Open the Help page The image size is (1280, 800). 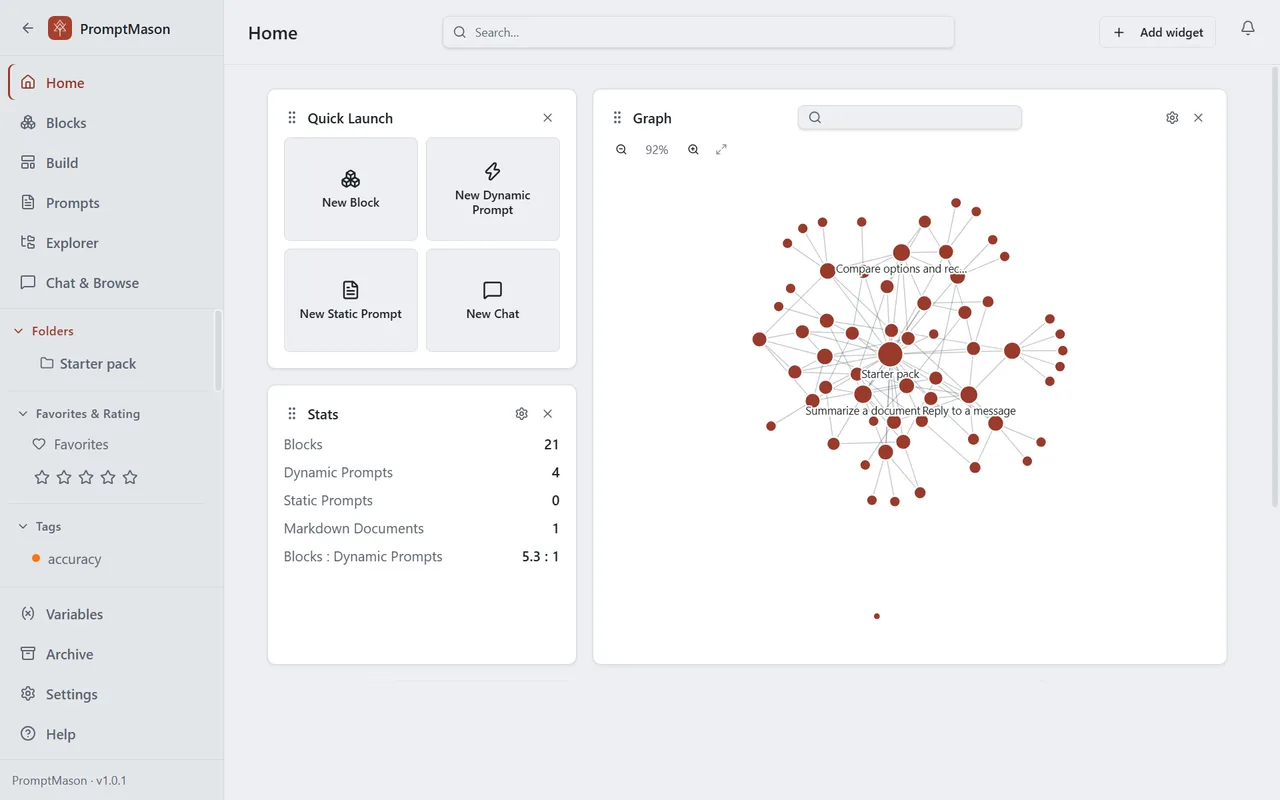(111, 734)
